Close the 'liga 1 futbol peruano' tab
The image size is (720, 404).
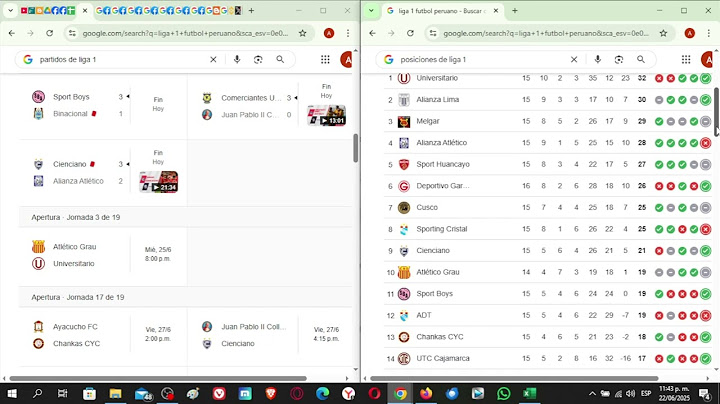pos(496,11)
